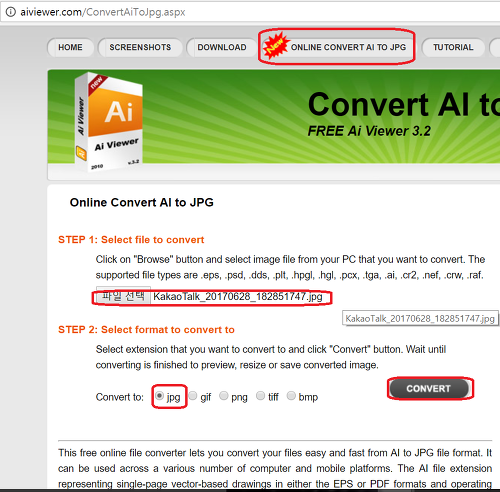500x492 pixels.
Task: Click the 파일 선택 file chooser button
Action: 123,295
